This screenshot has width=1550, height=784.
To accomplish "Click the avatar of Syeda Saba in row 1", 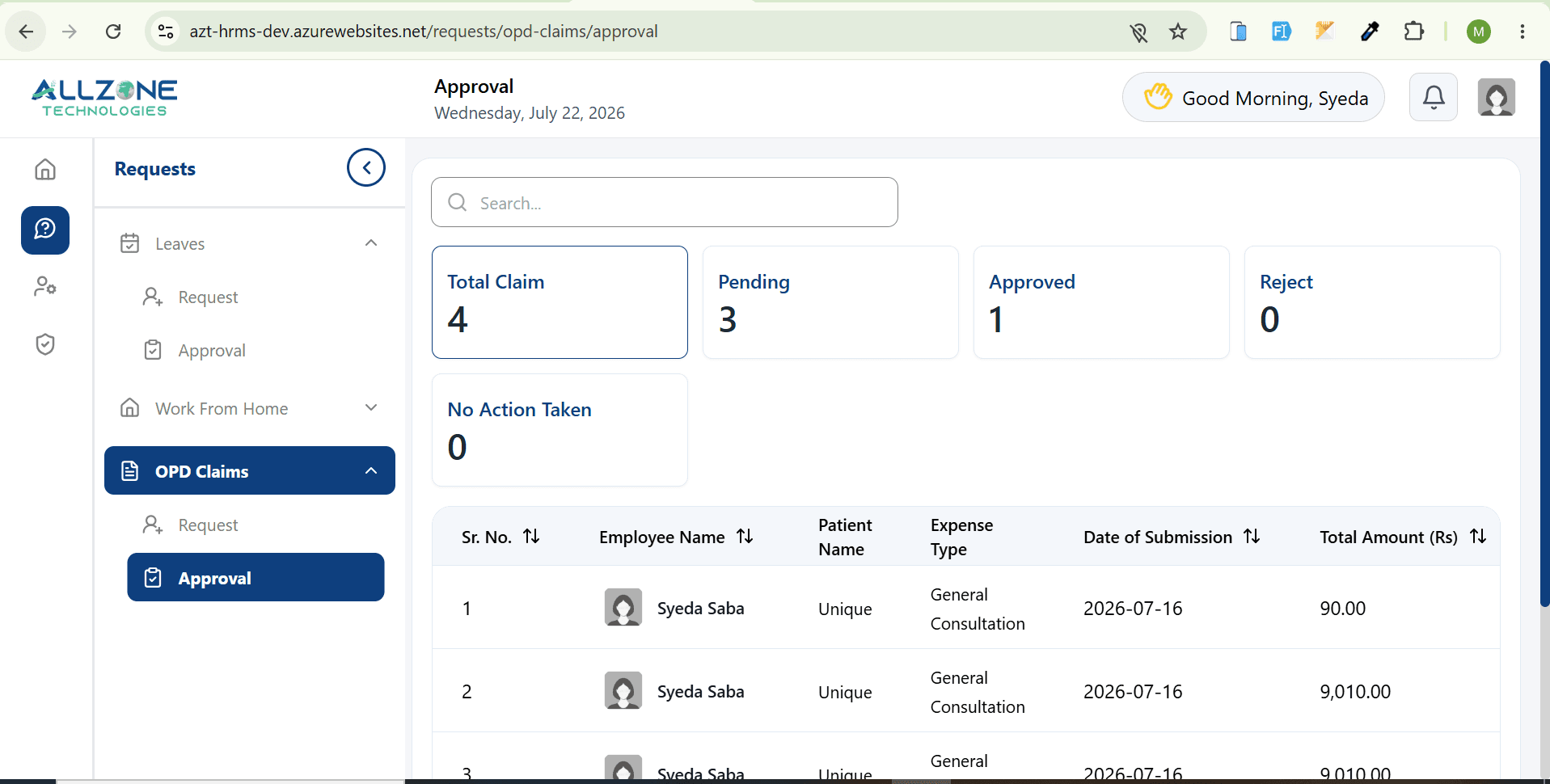I will pyautogui.click(x=623, y=607).
